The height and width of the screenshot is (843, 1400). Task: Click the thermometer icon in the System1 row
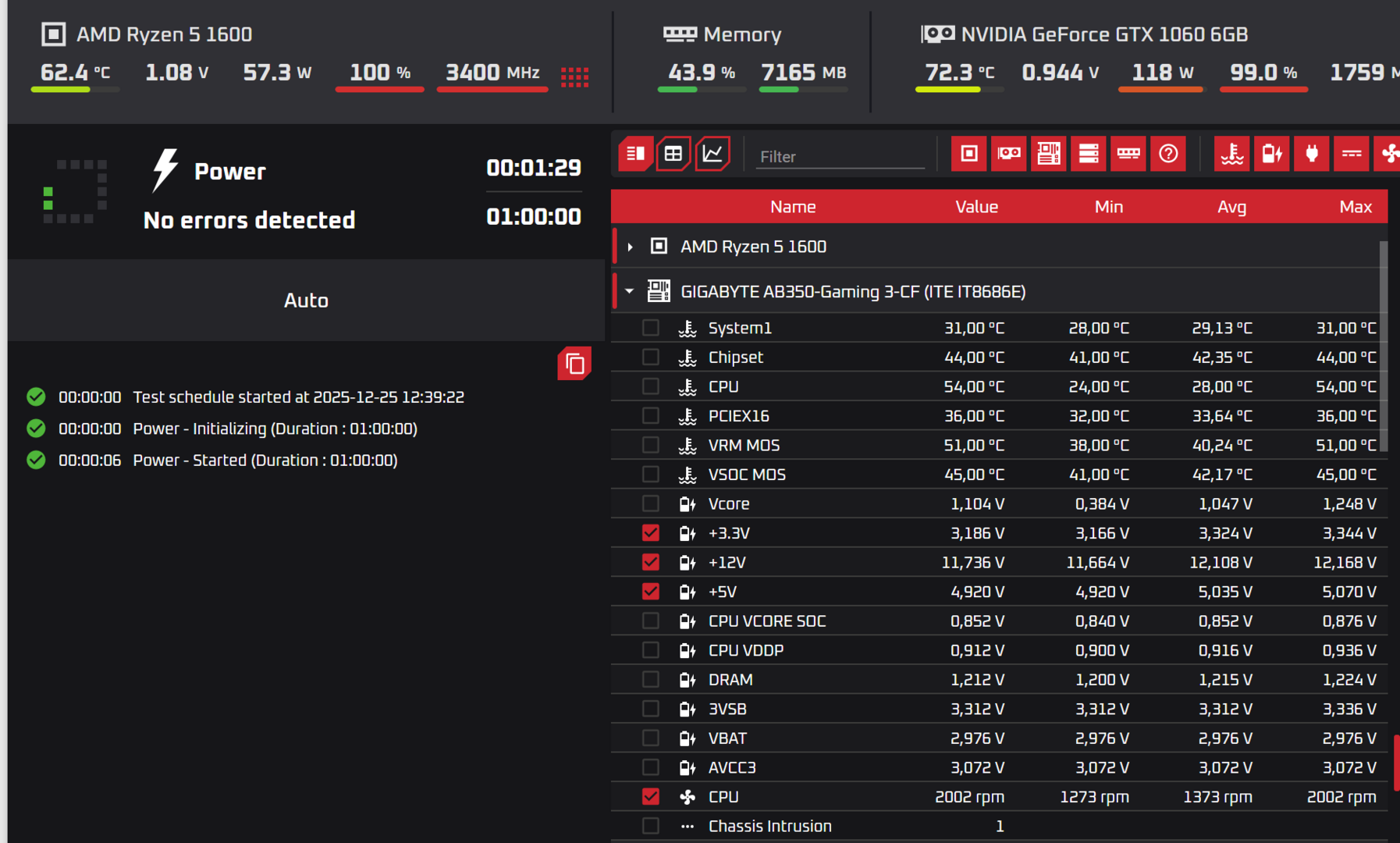(x=688, y=328)
